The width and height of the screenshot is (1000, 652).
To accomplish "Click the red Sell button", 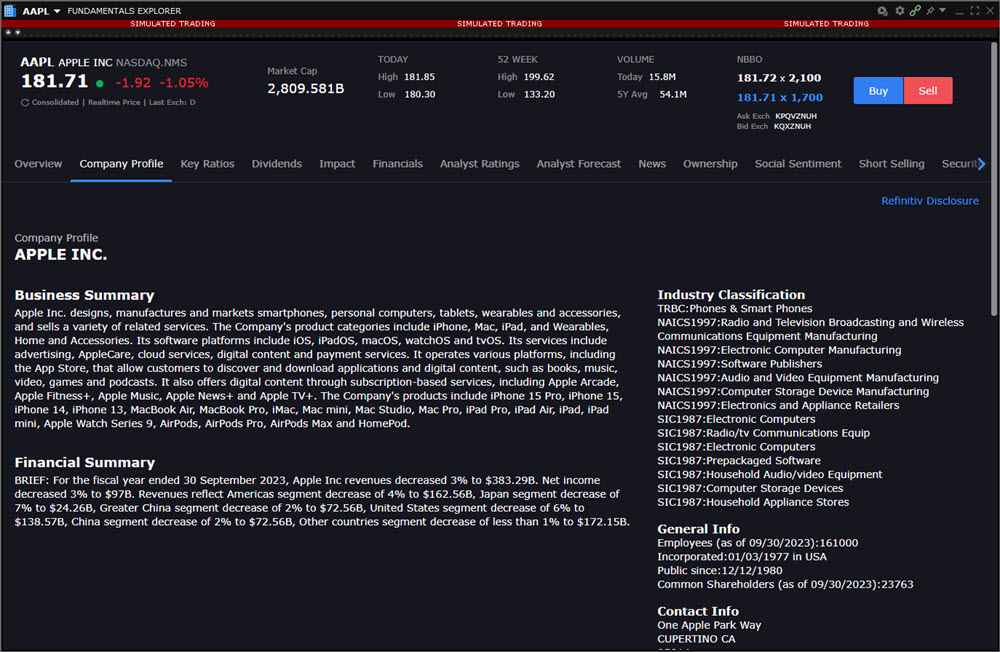I will point(928,91).
